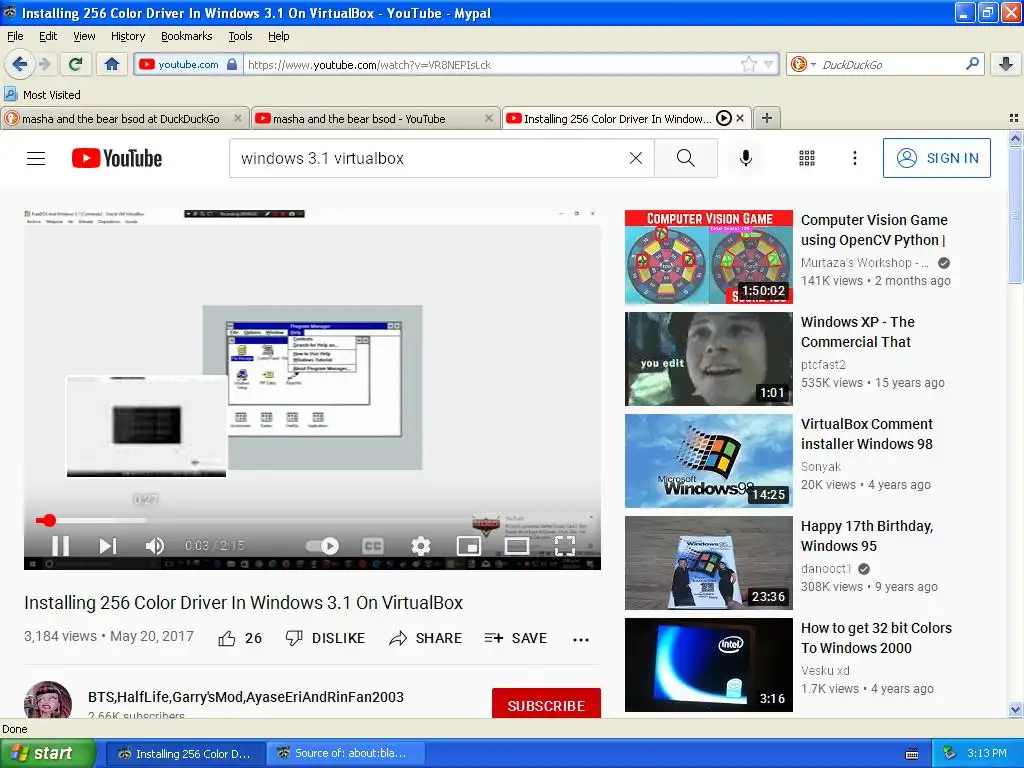Click the tab audio playing indicator
The height and width of the screenshot is (768, 1024).
click(724, 118)
